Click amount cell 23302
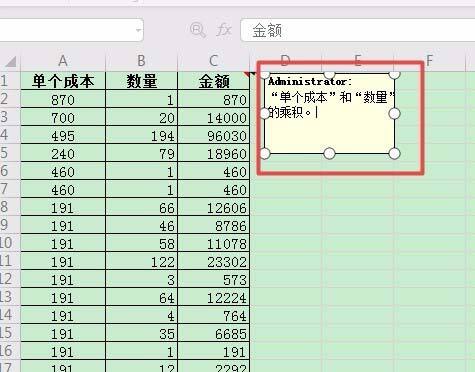This screenshot has width=475, height=372. point(214,261)
